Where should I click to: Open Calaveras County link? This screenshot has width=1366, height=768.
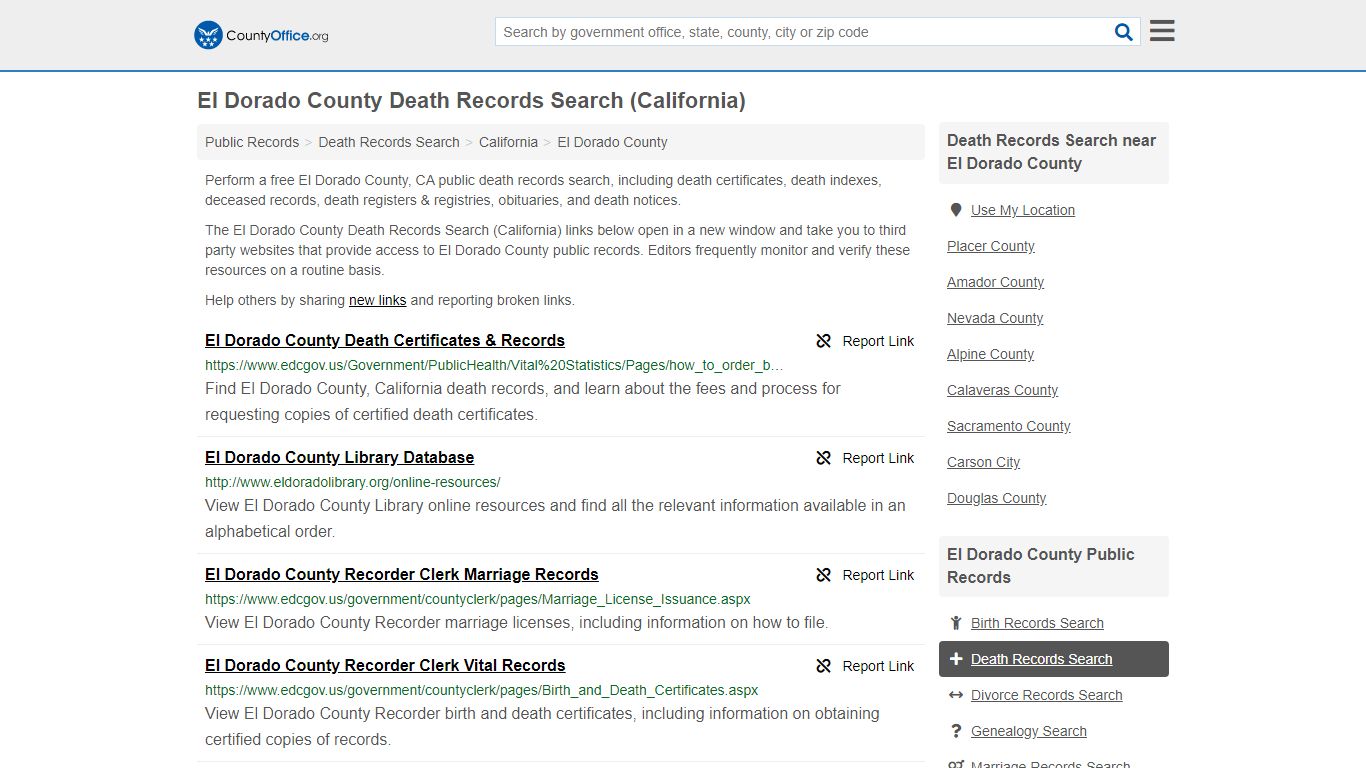click(1002, 390)
